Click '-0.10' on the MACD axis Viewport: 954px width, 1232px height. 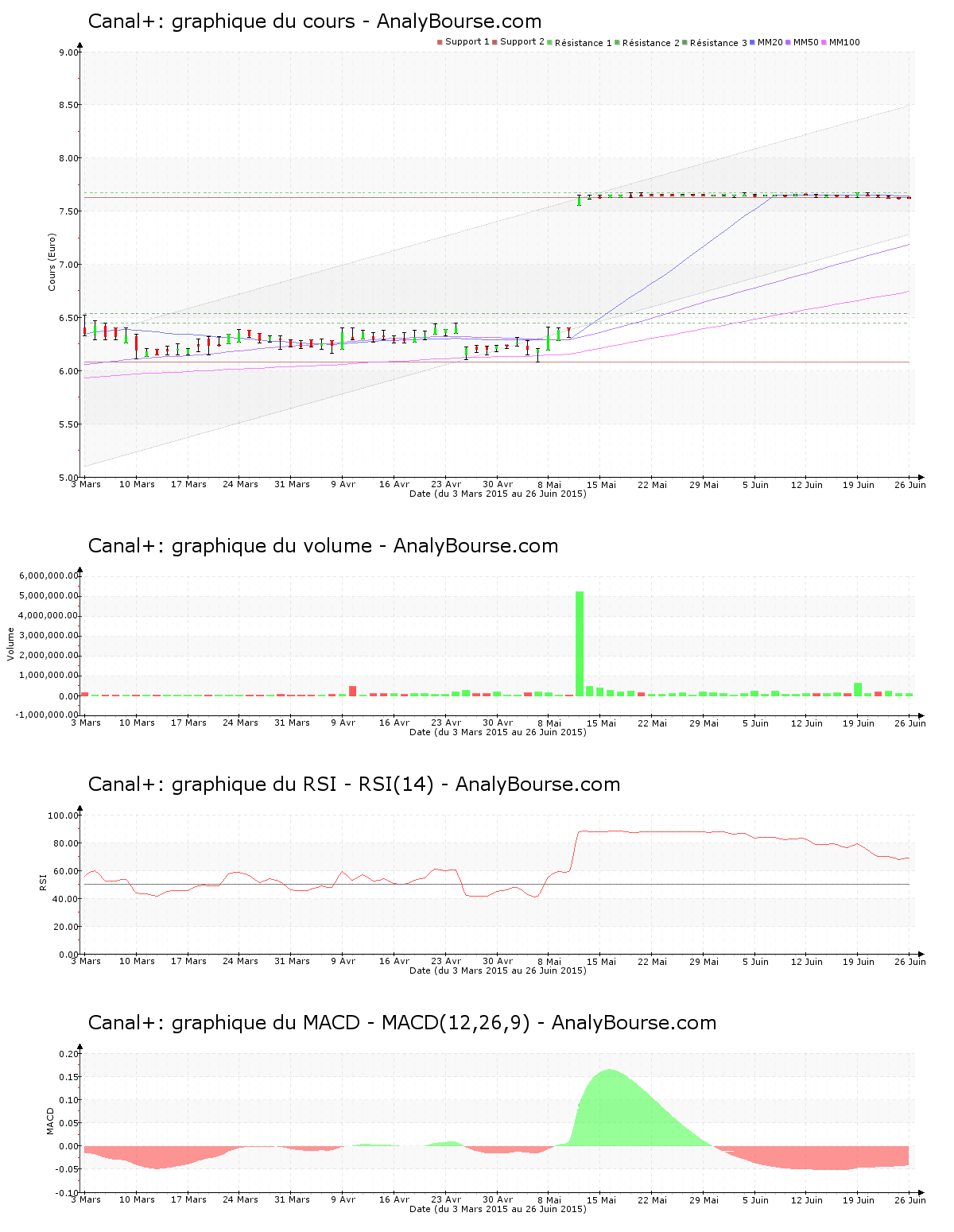tap(68, 1193)
